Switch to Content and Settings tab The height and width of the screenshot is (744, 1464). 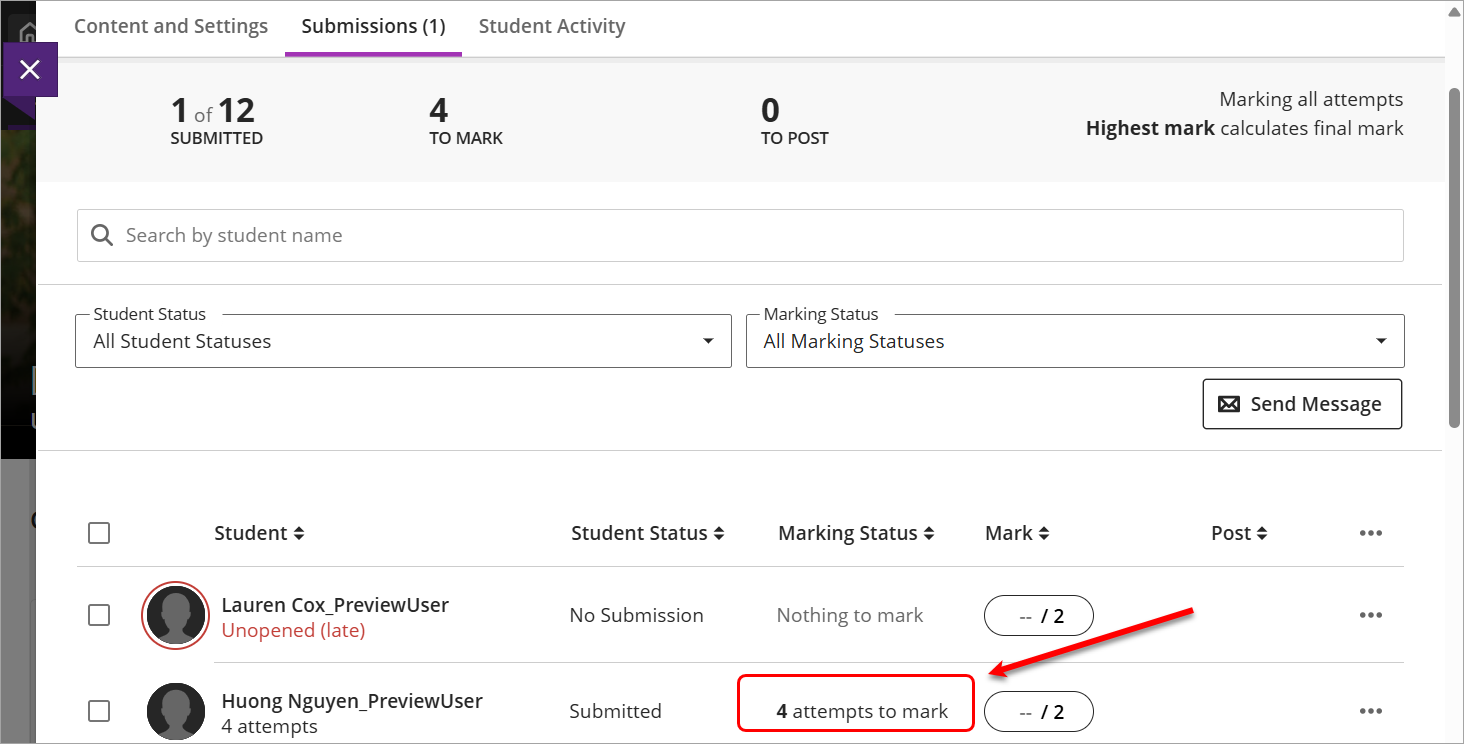[171, 27]
